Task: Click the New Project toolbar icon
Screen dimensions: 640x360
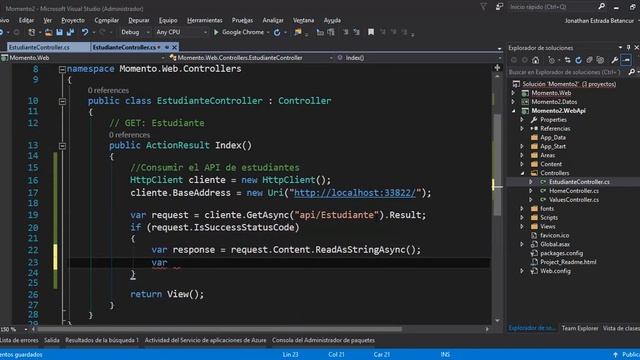Action: (31, 32)
